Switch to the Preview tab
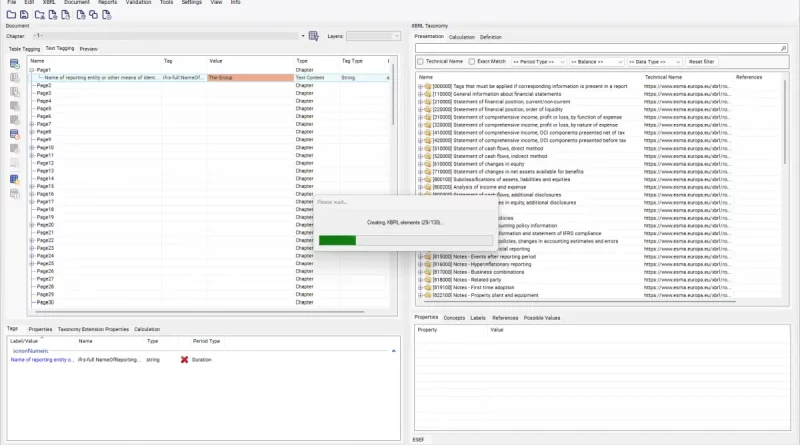Viewport: 800px width, 445px height. [x=88, y=49]
